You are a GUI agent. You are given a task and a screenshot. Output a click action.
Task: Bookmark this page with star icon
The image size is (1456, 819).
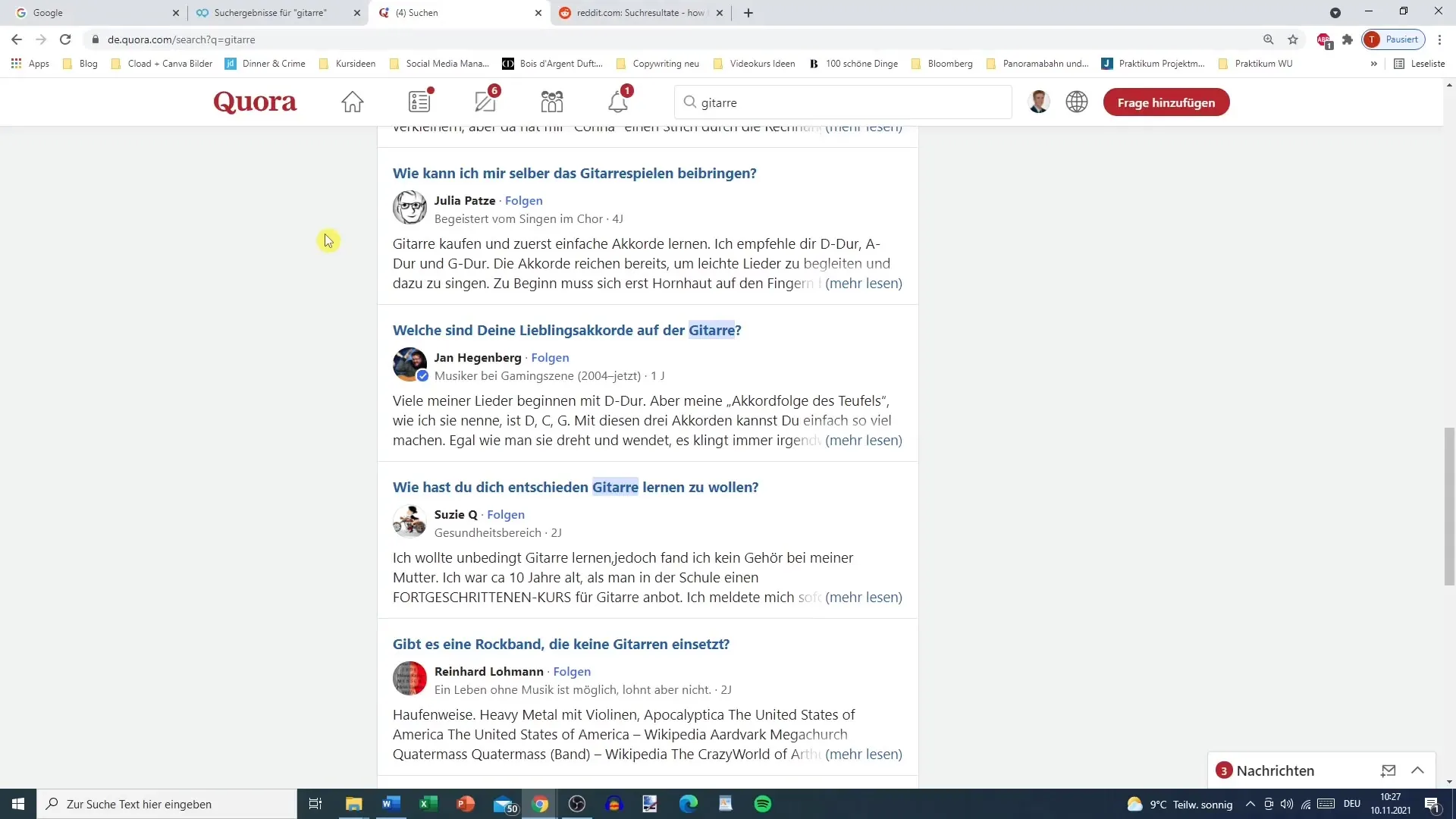click(x=1293, y=39)
